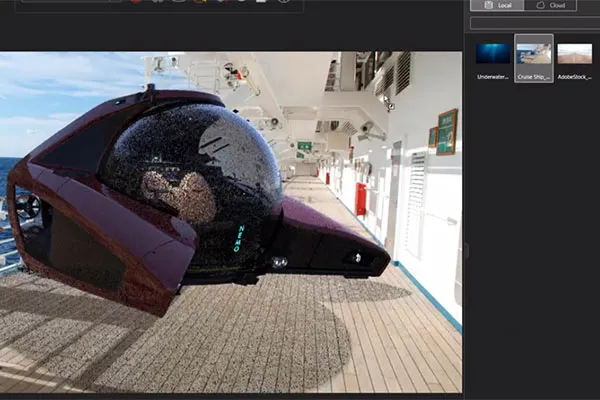Open the dropdown field at the toolbar's left

[72, 1]
